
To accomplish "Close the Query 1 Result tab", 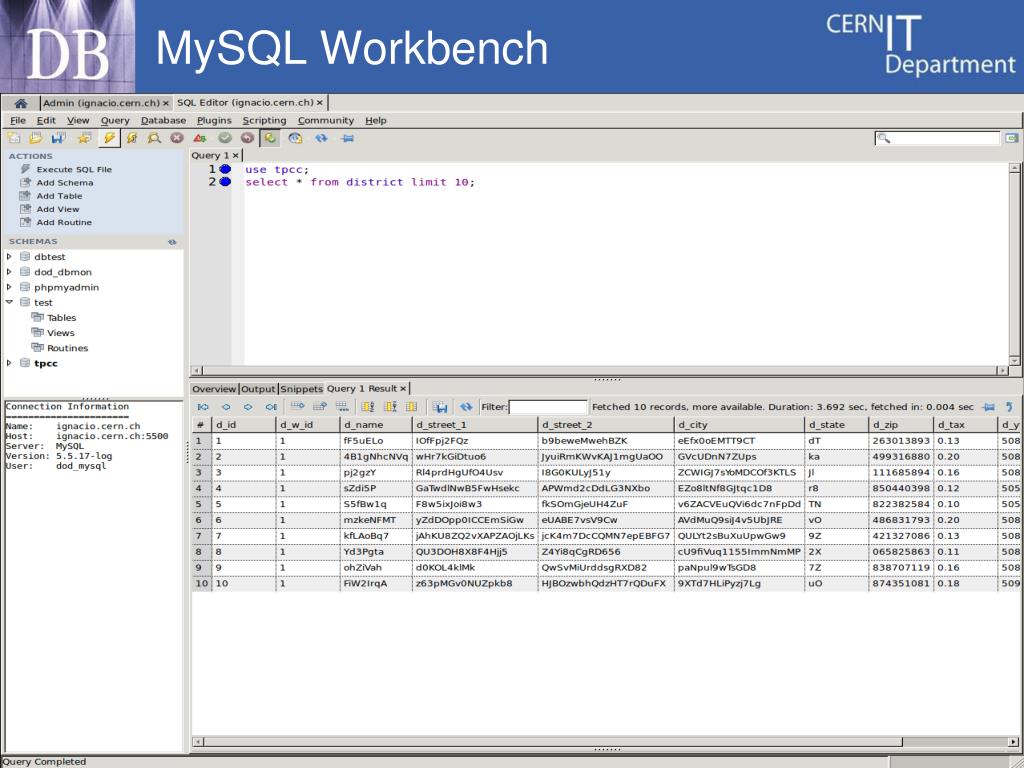I will 403,389.
